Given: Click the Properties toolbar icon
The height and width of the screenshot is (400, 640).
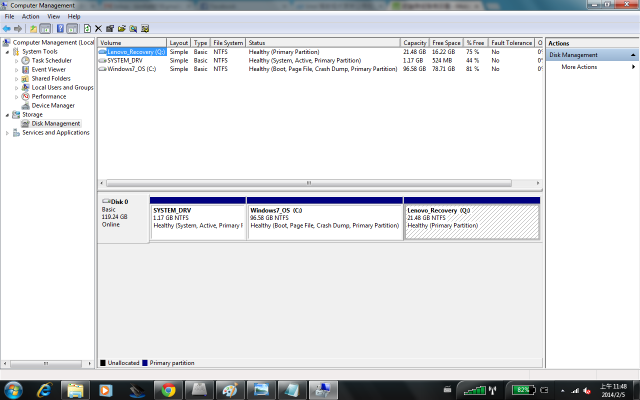Looking at the screenshot, I should [110, 29].
